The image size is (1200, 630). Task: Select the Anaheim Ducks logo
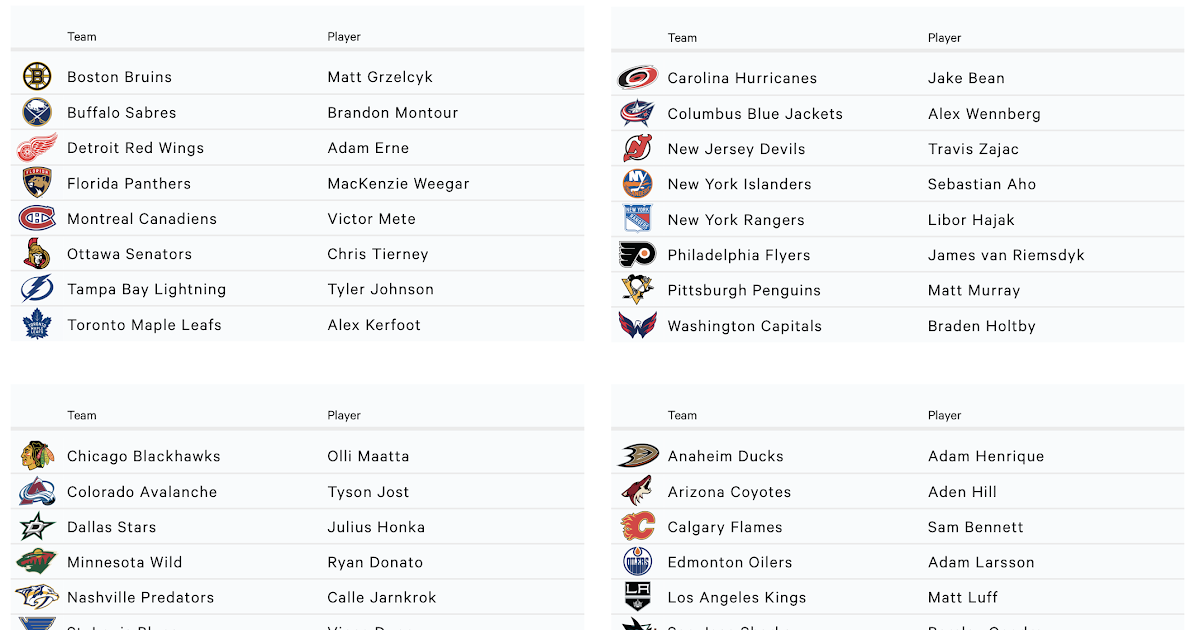637,456
